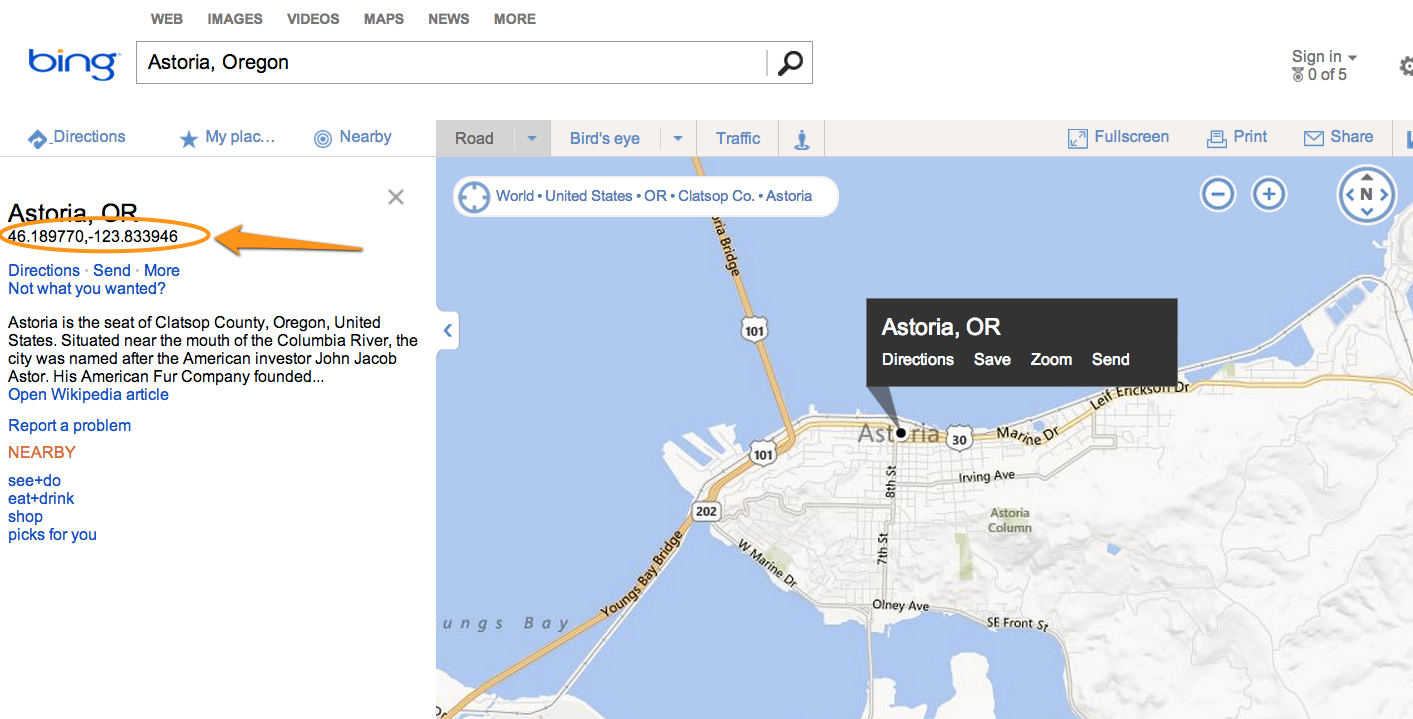Click the coordinates 46.189770,-123.833946

93,237
